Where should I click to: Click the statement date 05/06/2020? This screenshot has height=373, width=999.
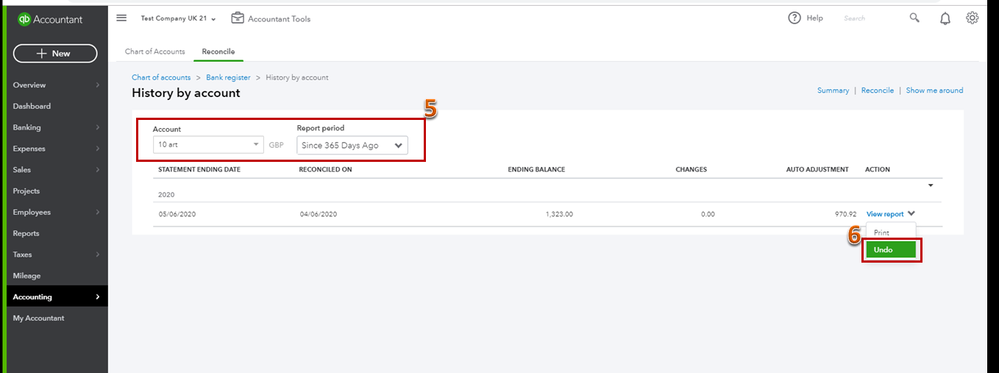(177, 215)
